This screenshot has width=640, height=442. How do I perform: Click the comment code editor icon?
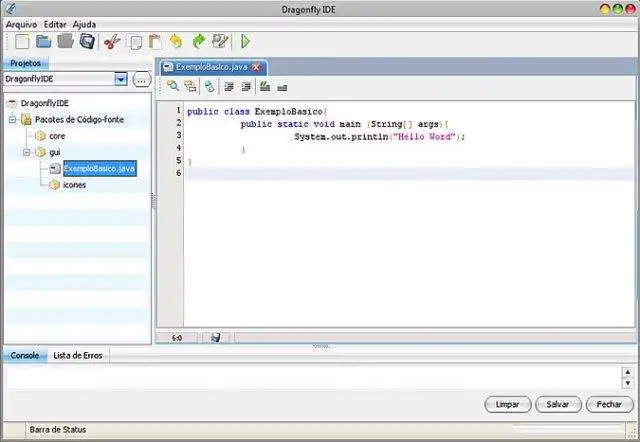point(265,86)
